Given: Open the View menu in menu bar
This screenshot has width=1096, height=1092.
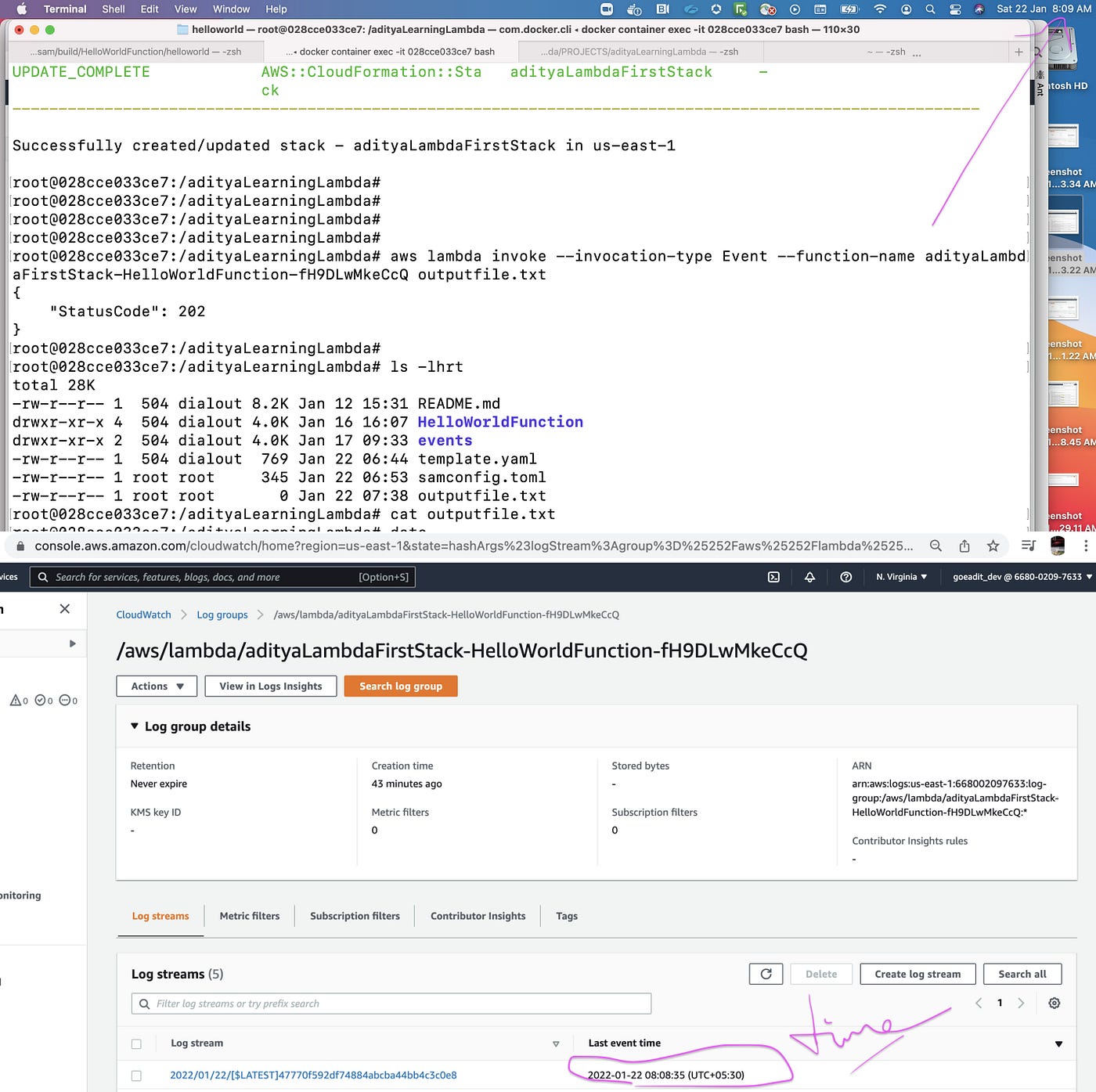Looking at the screenshot, I should tap(186, 9).
